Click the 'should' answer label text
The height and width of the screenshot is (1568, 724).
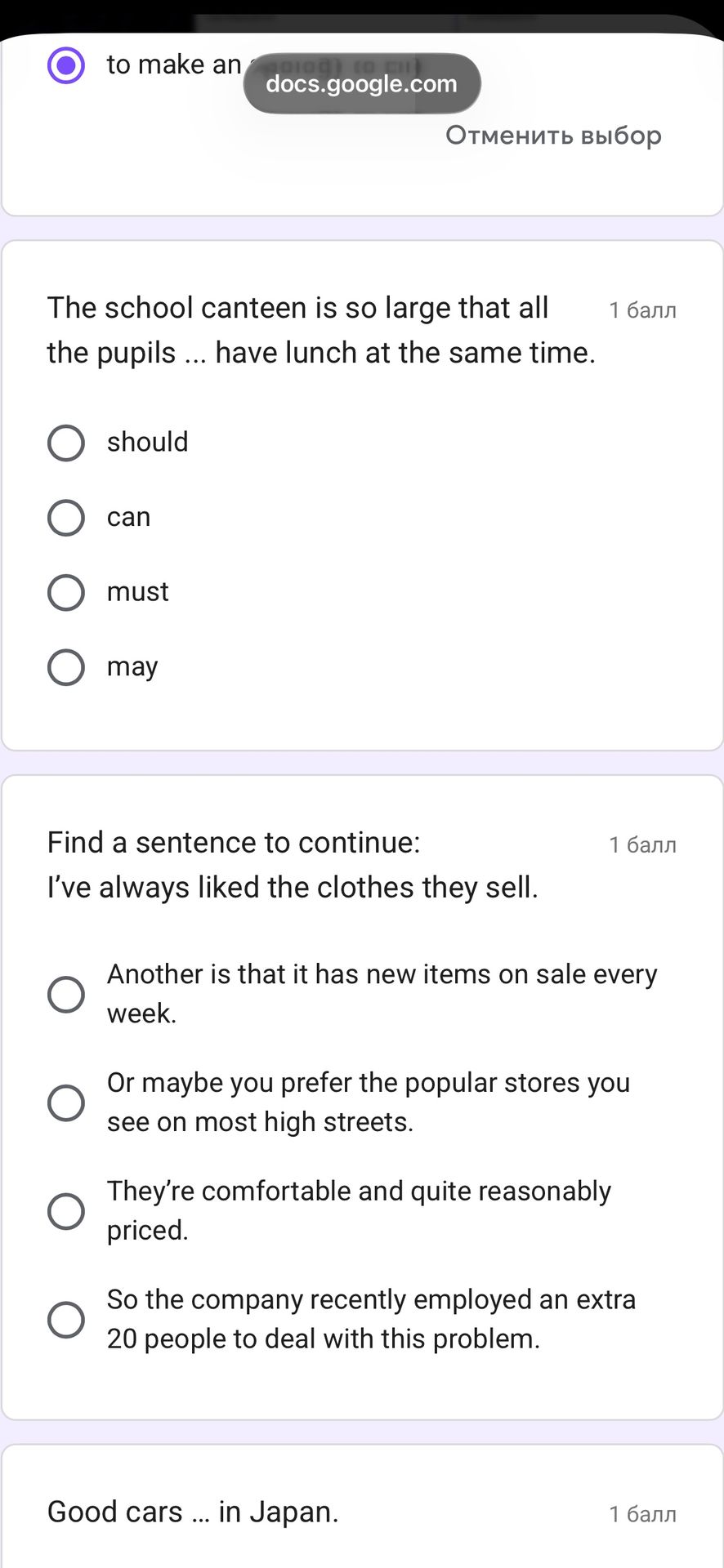[x=148, y=442]
